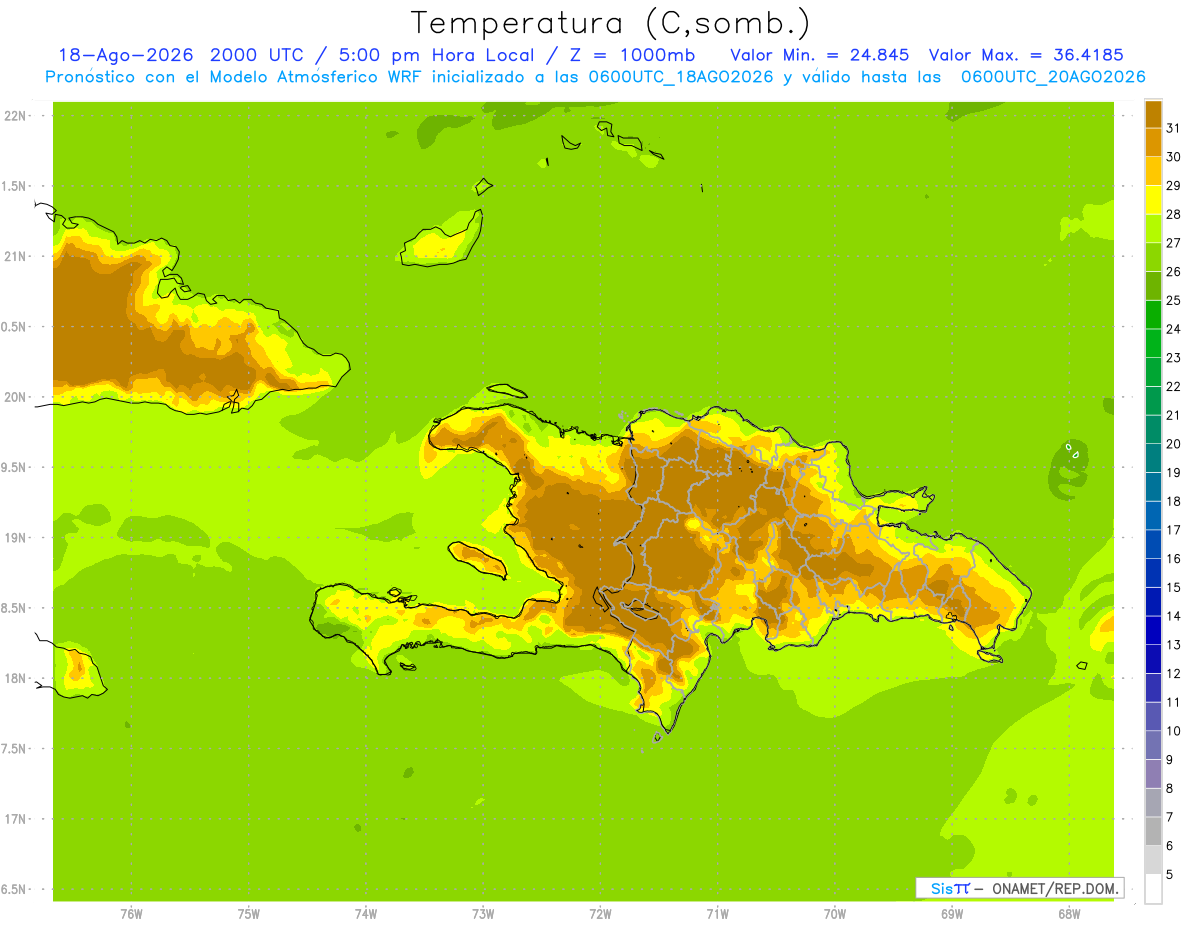The image size is (1200, 927).
Task: Click the blue legend band between 16 and 17
Action: tap(1153, 544)
